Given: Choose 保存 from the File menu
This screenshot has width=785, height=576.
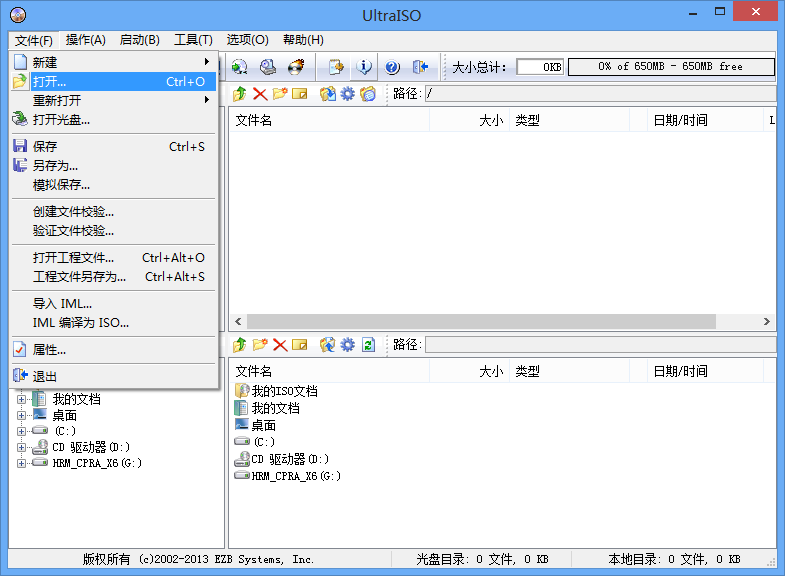Looking at the screenshot, I should 114,147.
